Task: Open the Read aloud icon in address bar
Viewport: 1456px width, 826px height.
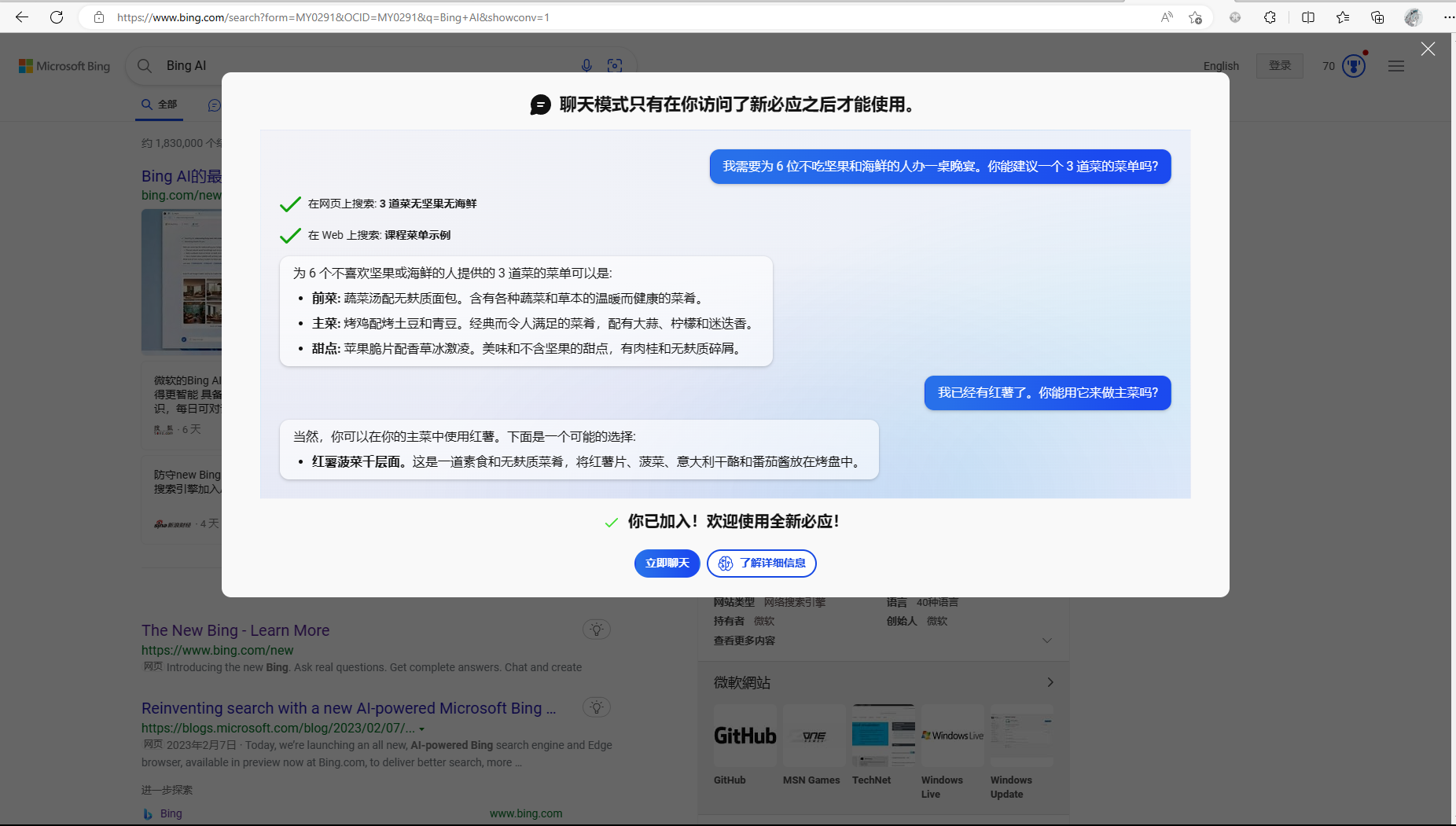Action: (1167, 17)
